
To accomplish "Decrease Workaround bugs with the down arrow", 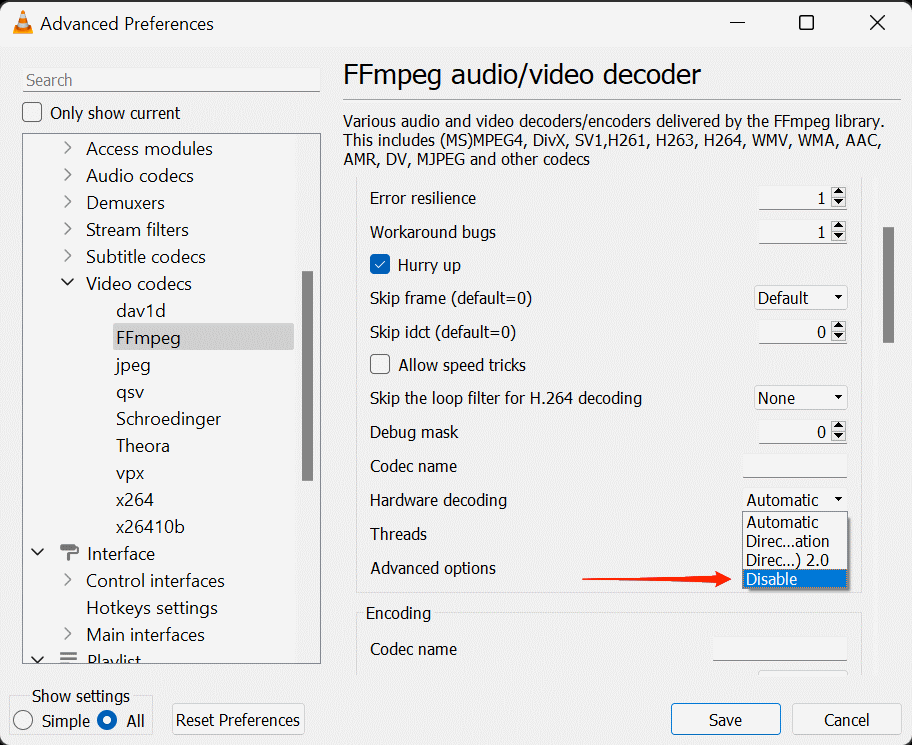I will (838, 237).
